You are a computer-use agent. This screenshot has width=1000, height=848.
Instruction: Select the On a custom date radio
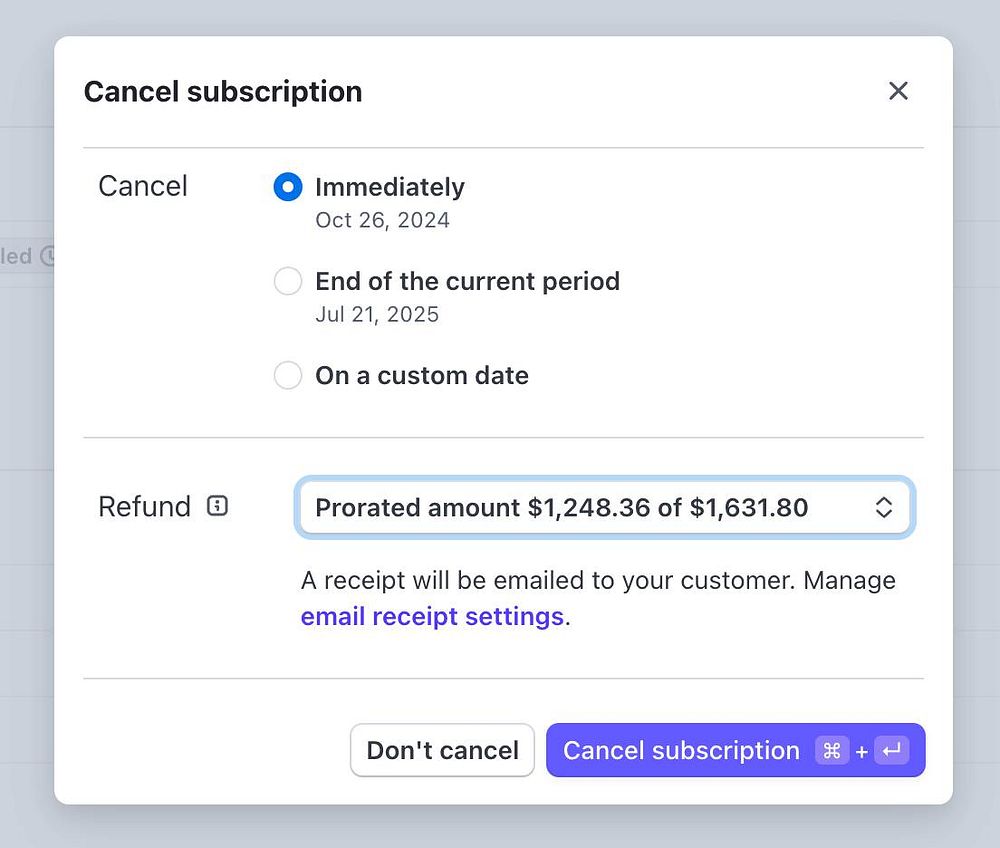[288, 376]
